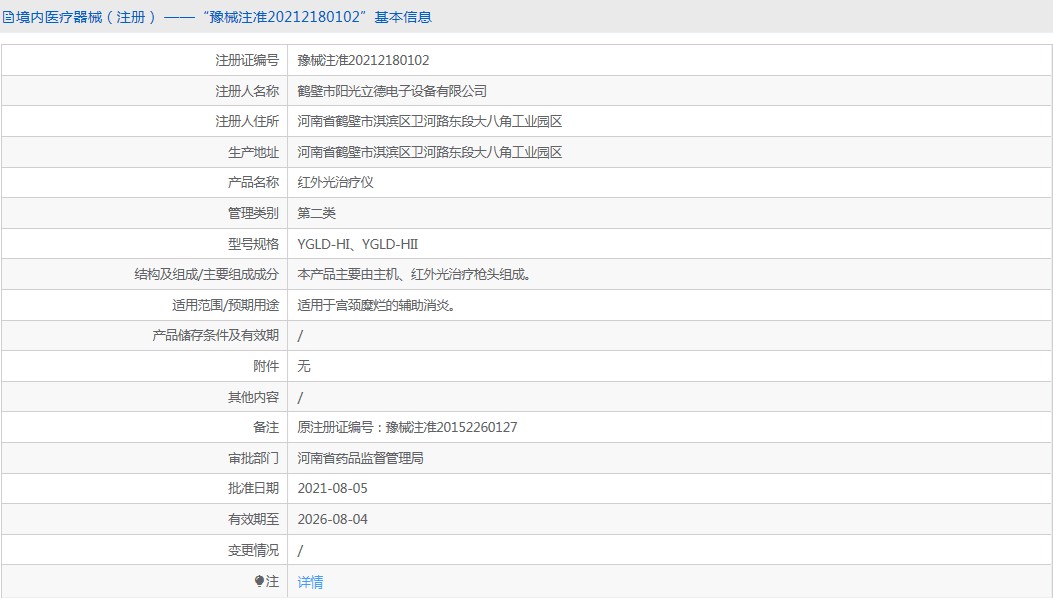Viewport: 1053px width, 600px height.
Task: Click the 注册人住所 row label
Action: pyautogui.click(x=246, y=122)
